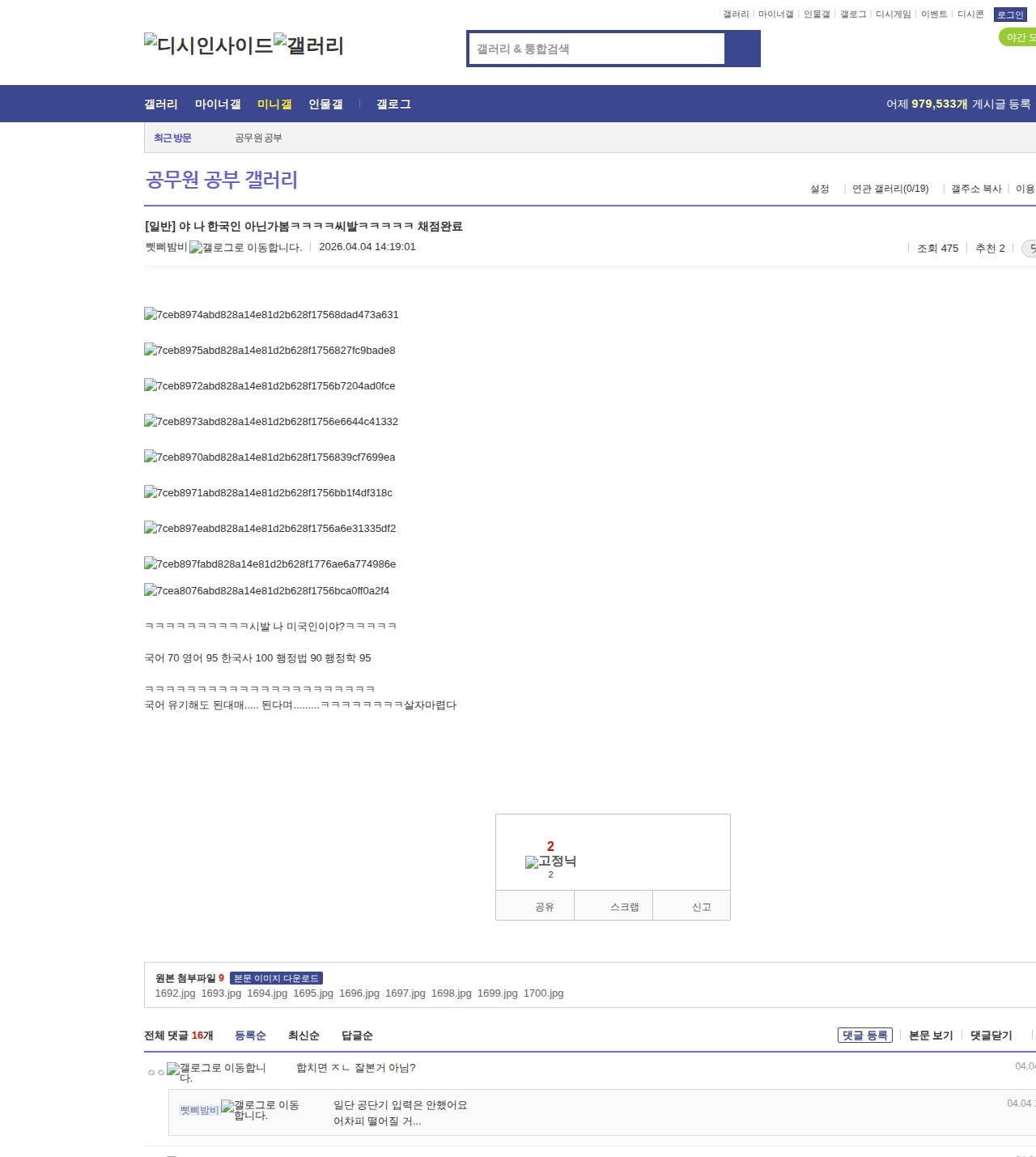Click the 조회 475 view count
This screenshot has height=1157, width=1036.
tap(937, 249)
